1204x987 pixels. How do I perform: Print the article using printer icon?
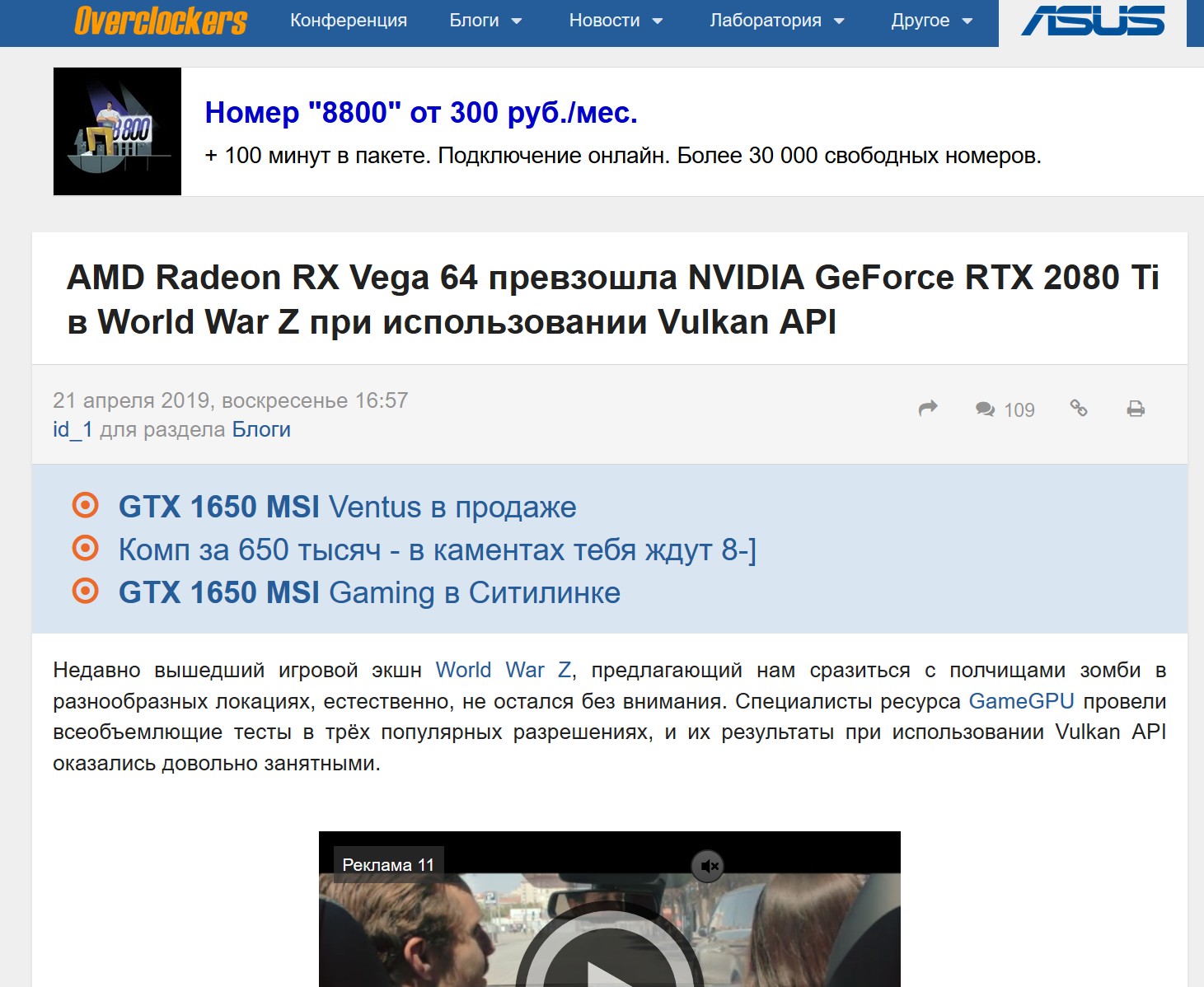(1136, 409)
